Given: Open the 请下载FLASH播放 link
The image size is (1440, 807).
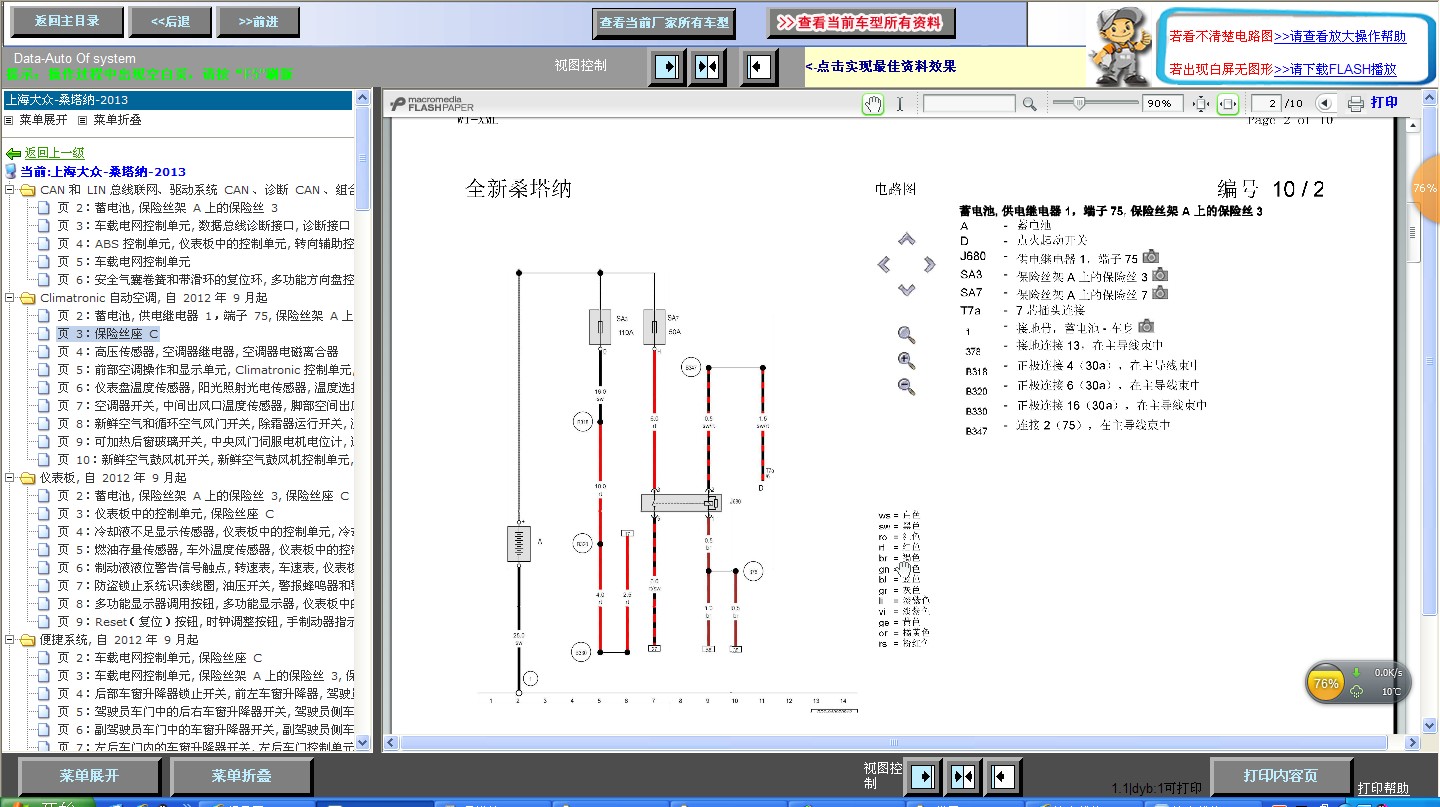Looking at the screenshot, I should click(x=1335, y=70).
